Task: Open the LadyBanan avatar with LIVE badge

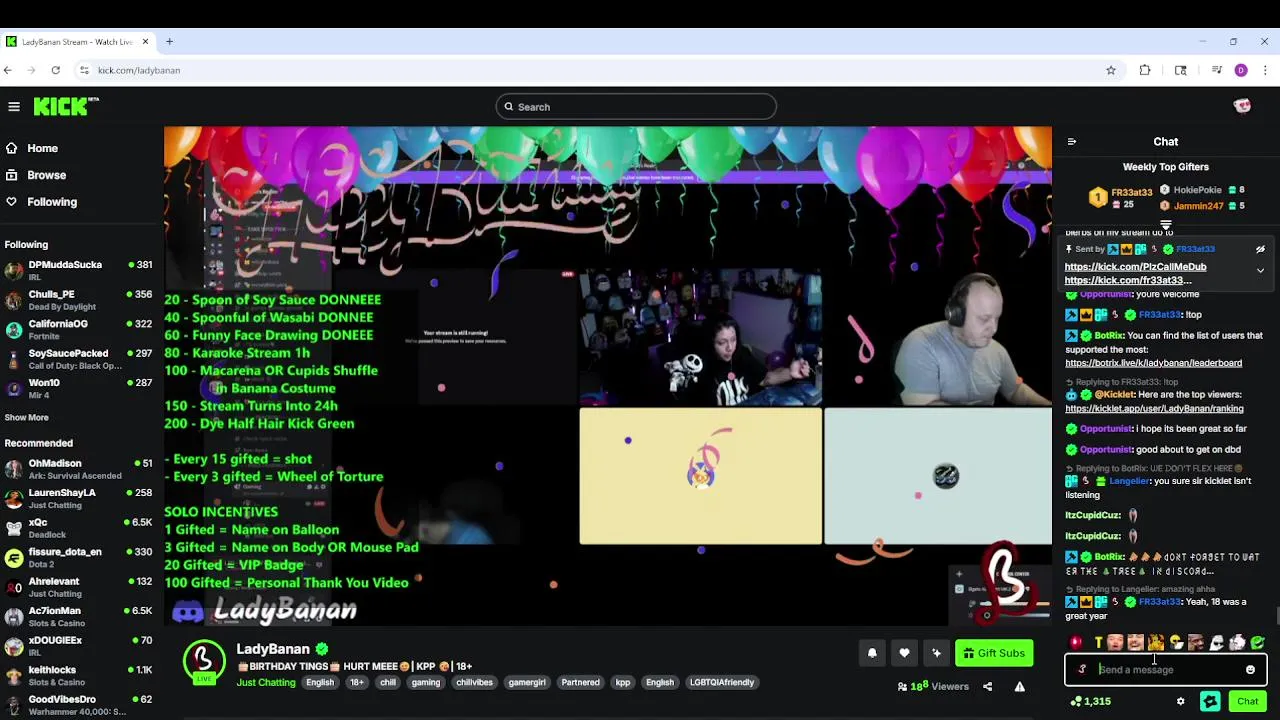Action: [204, 661]
